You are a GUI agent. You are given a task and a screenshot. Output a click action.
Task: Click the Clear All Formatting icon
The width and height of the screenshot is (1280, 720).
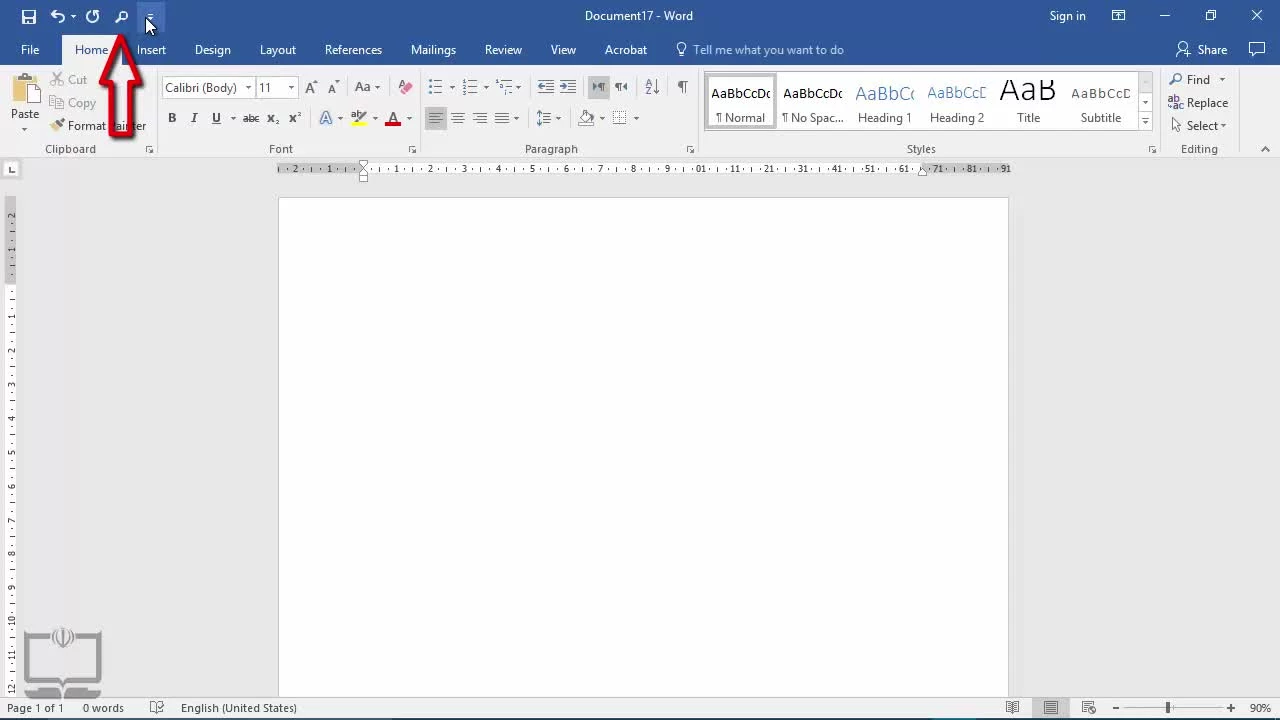click(x=405, y=87)
